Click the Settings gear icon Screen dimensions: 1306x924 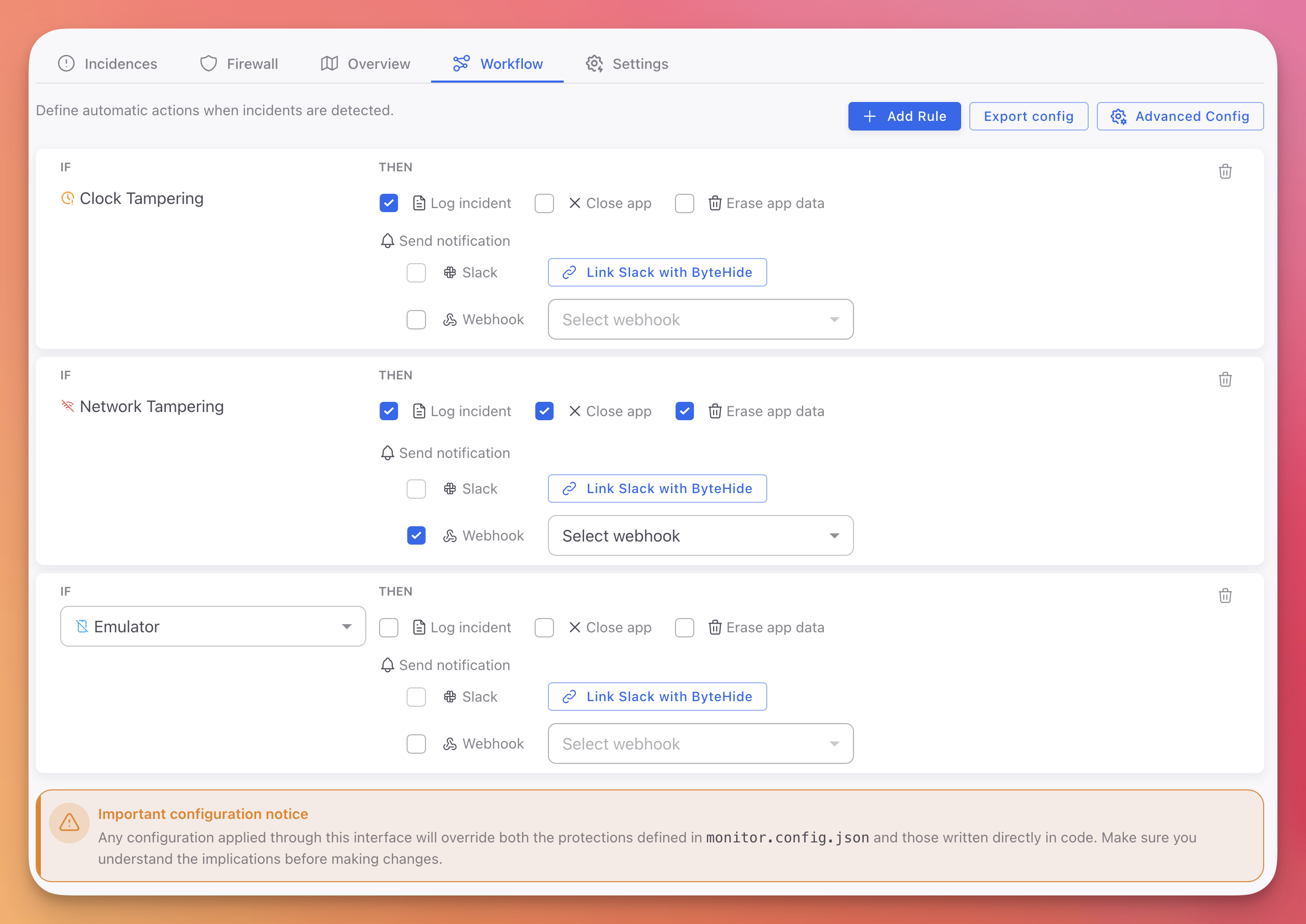pyautogui.click(x=594, y=64)
